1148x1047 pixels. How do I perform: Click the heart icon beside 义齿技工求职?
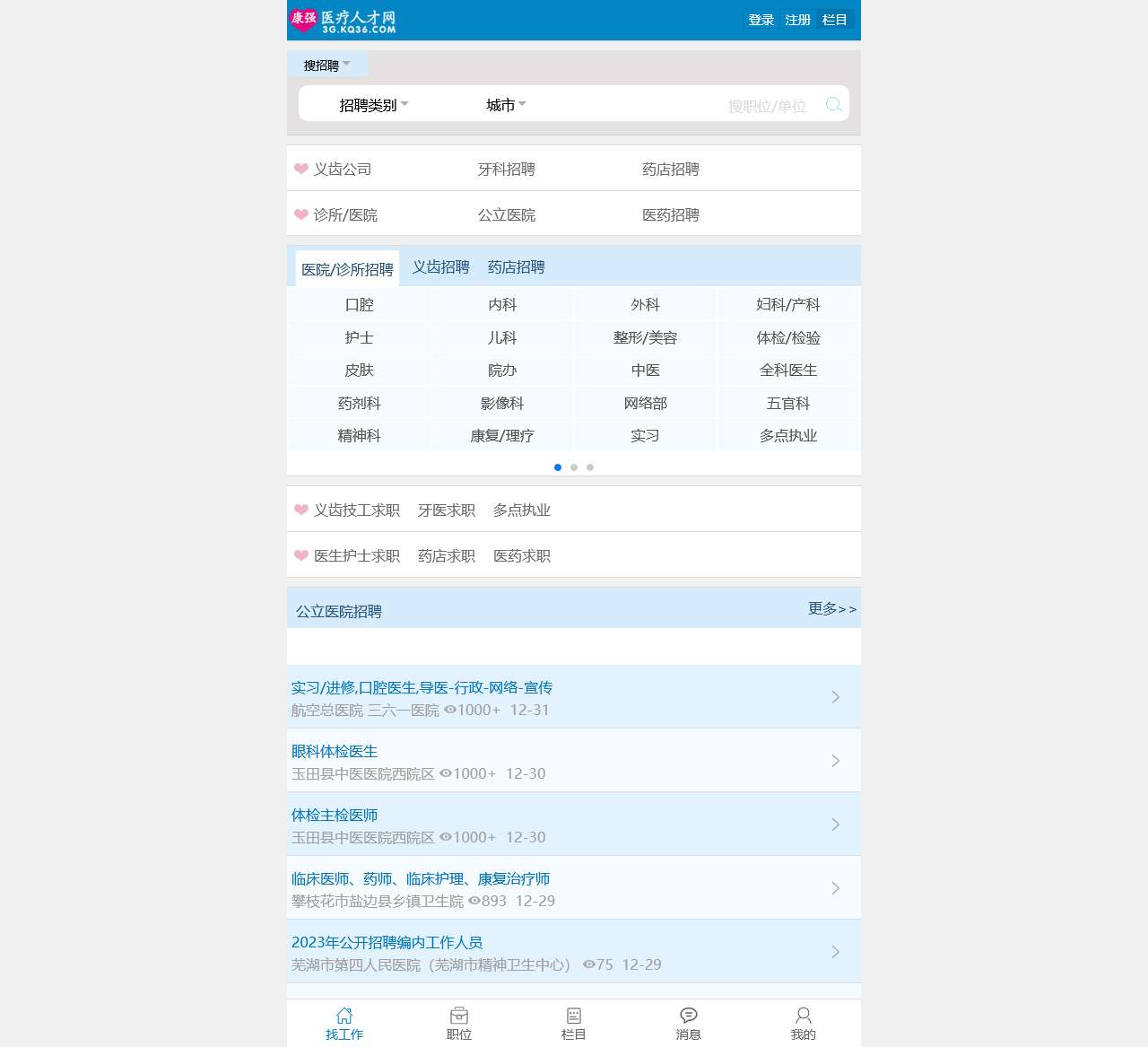[301, 510]
